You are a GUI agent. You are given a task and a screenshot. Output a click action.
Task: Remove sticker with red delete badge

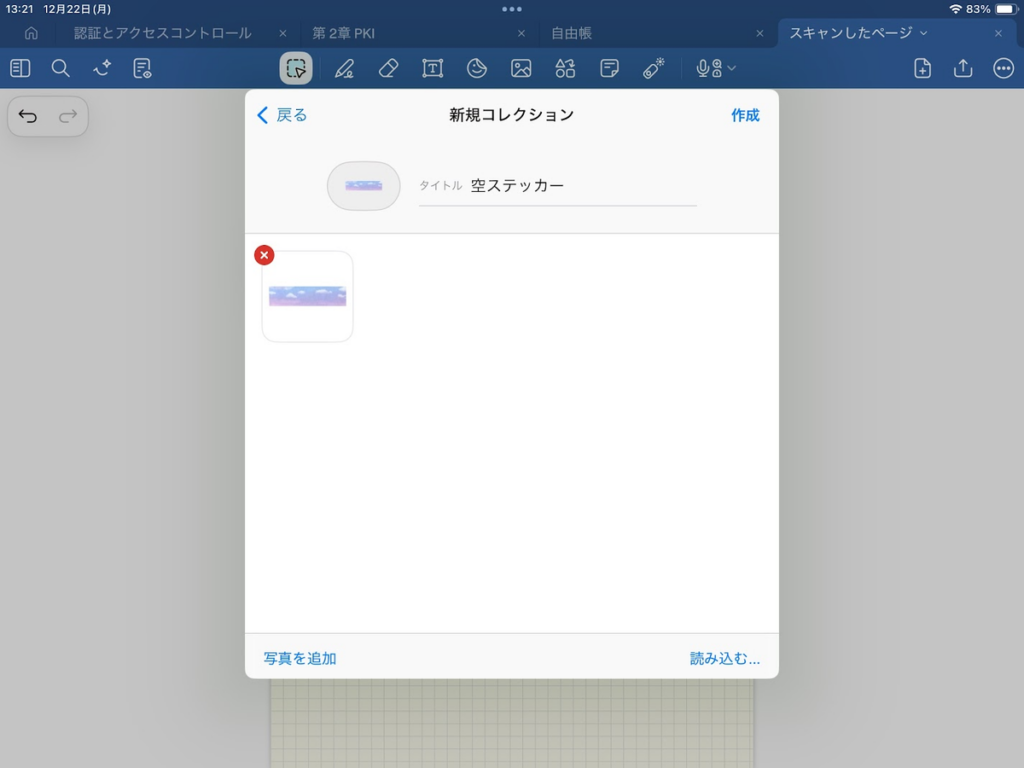tap(264, 255)
